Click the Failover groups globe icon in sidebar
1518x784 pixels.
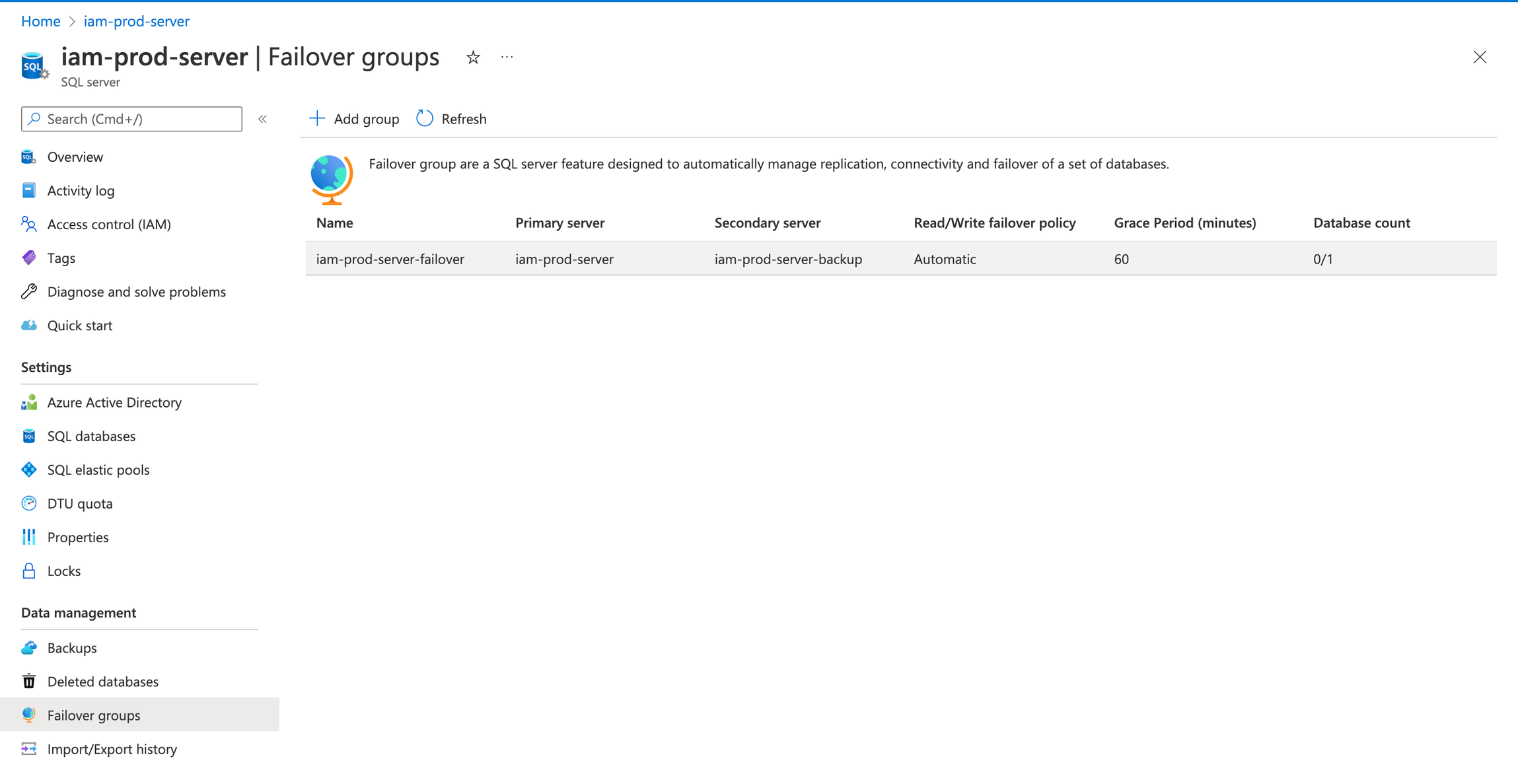coord(28,715)
